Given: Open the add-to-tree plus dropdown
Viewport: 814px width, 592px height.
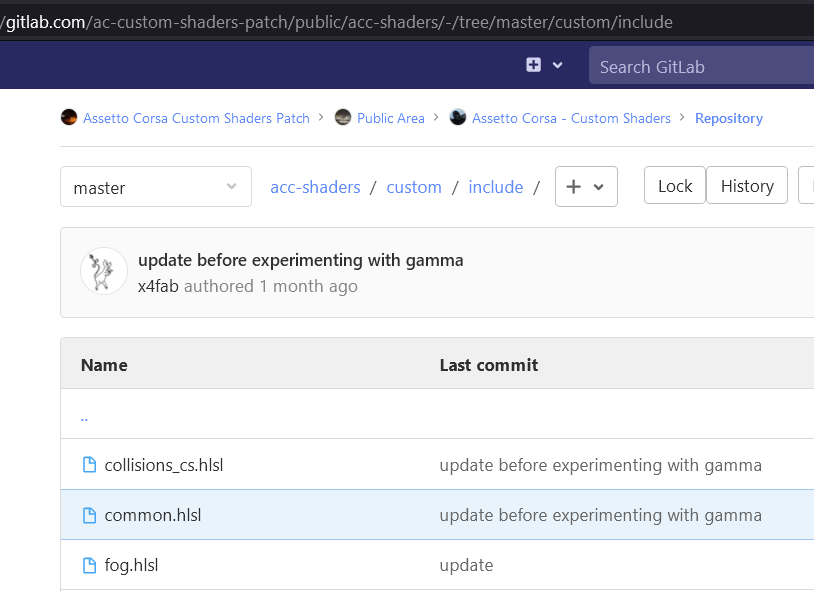Looking at the screenshot, I should (586, 186).
